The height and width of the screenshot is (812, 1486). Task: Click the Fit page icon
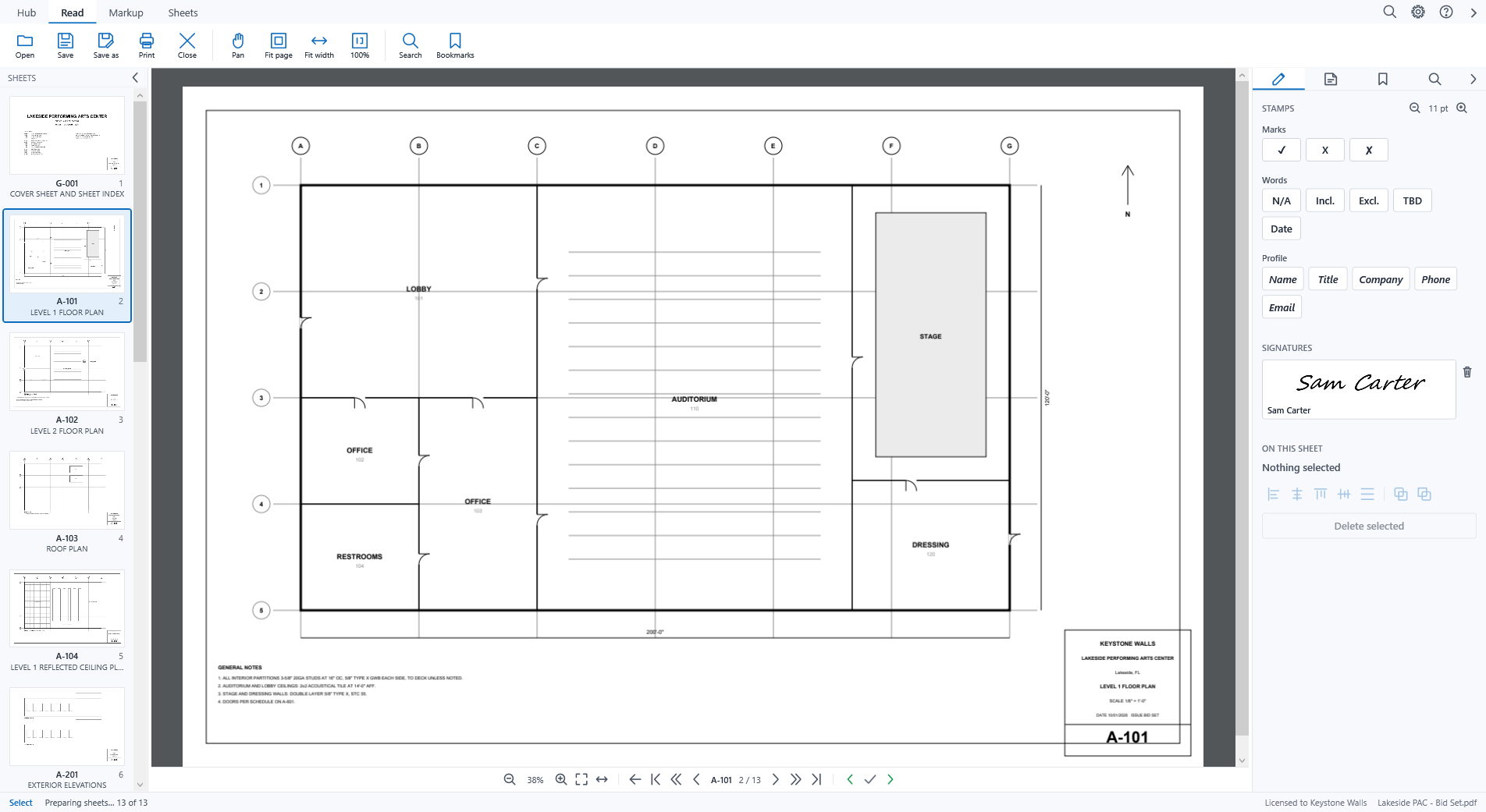point(279,45)
